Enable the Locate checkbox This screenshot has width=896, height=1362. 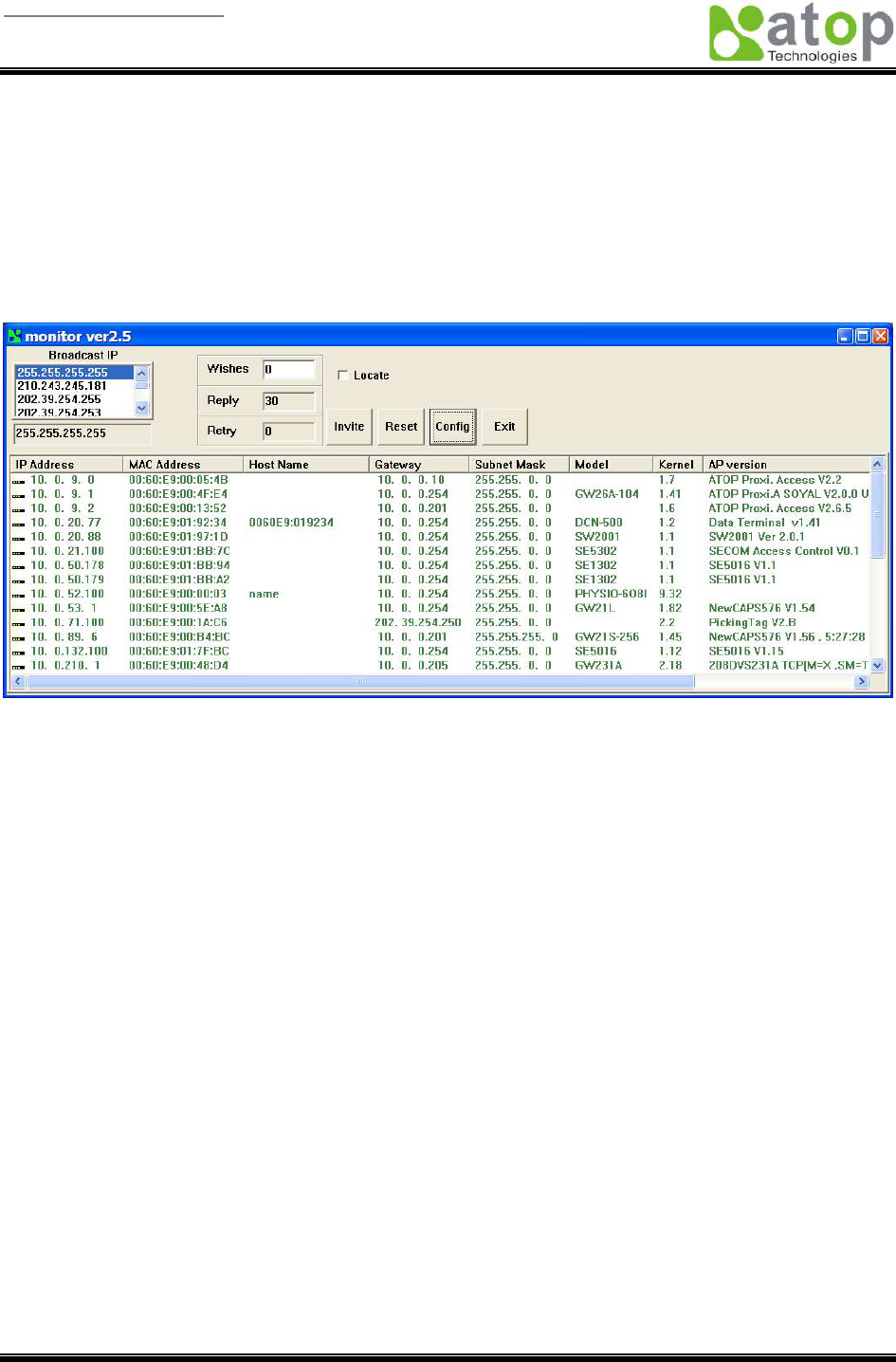coord(343,376)
